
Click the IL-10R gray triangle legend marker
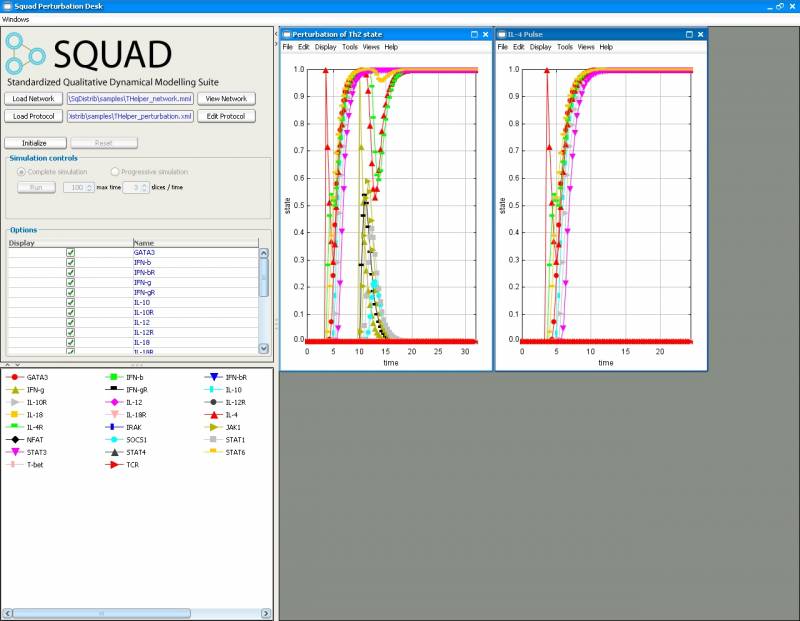pyautogui.click(x=15, y=402)
